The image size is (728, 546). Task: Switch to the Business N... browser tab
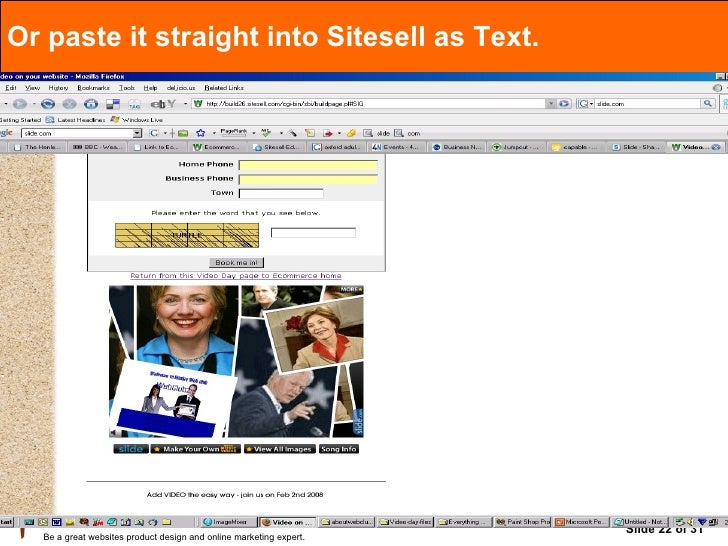pyautogui.click(x=457, y=147)
